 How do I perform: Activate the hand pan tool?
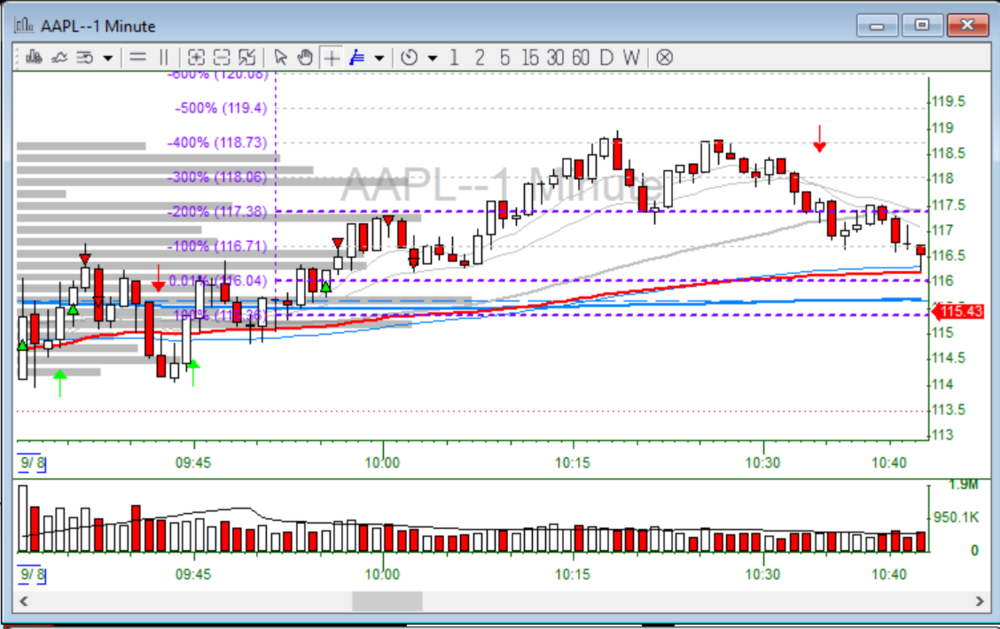click(x=305, y=57)
